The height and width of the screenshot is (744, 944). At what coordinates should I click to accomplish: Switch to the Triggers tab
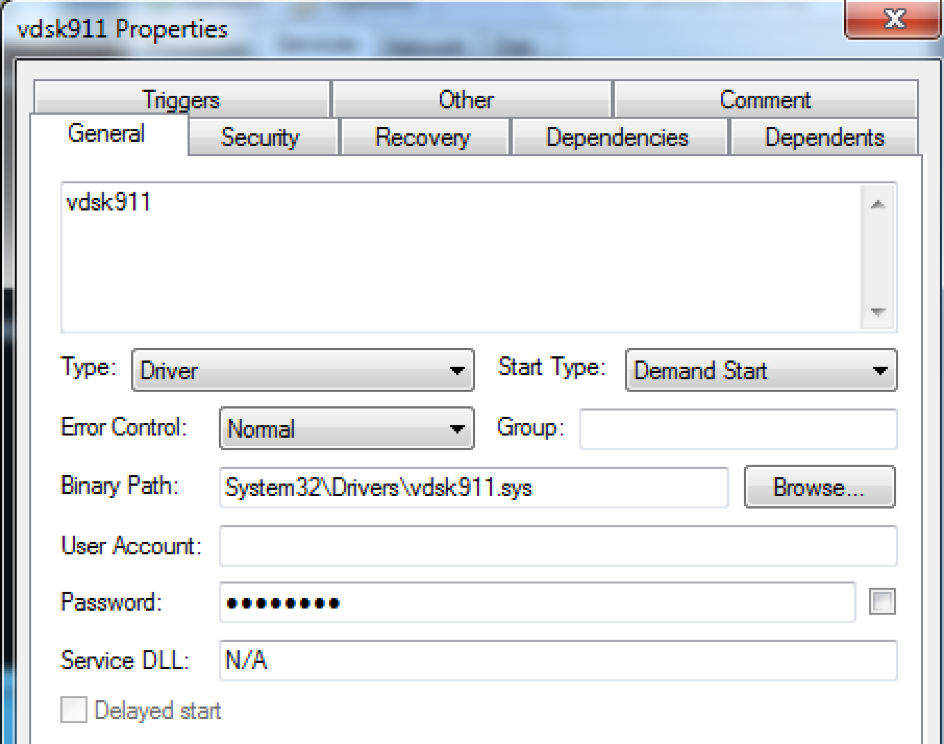pyautogui.click(x=181, y=100)
